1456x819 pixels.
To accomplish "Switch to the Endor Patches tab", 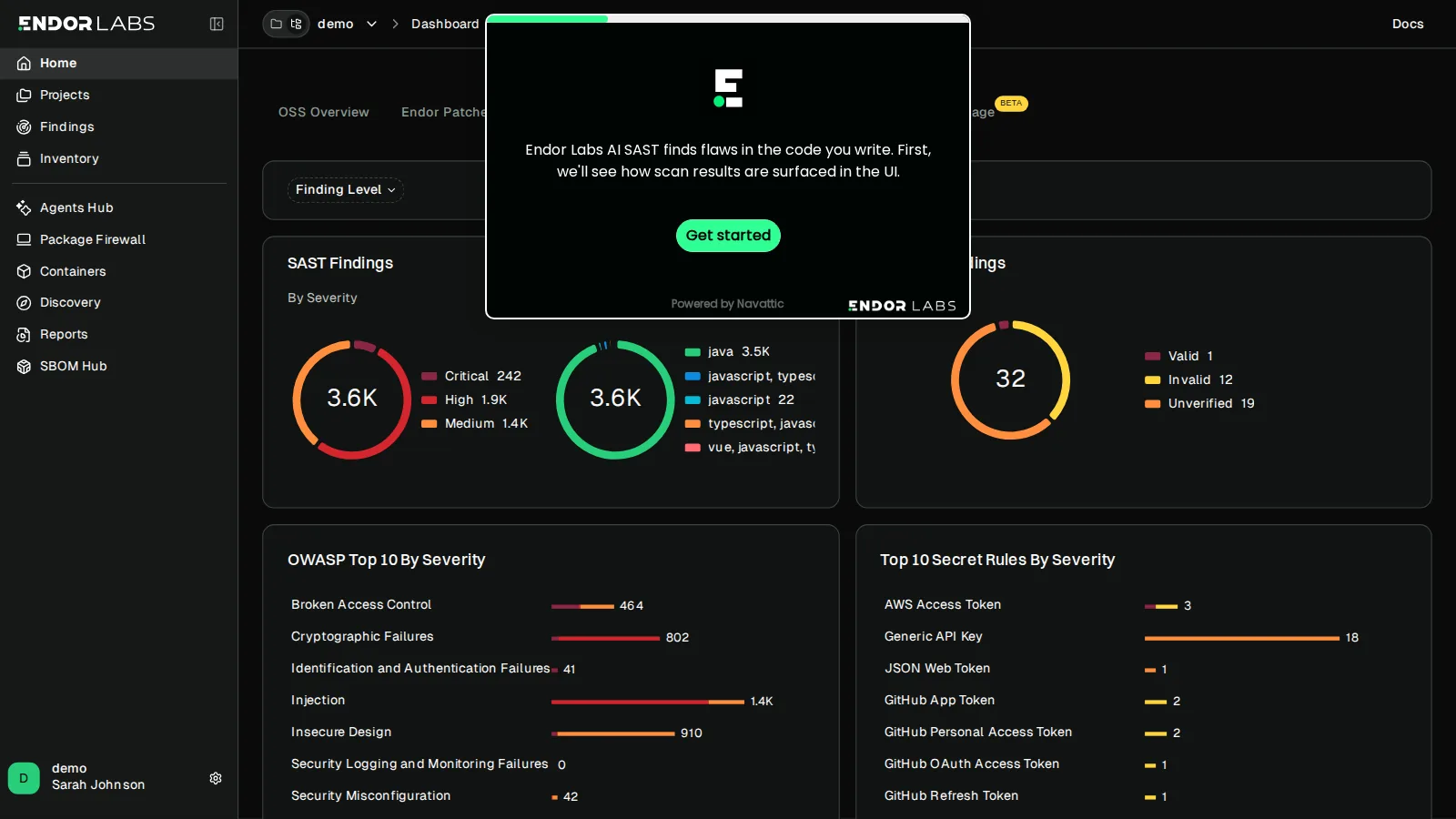I will click(x=444, y=113).
